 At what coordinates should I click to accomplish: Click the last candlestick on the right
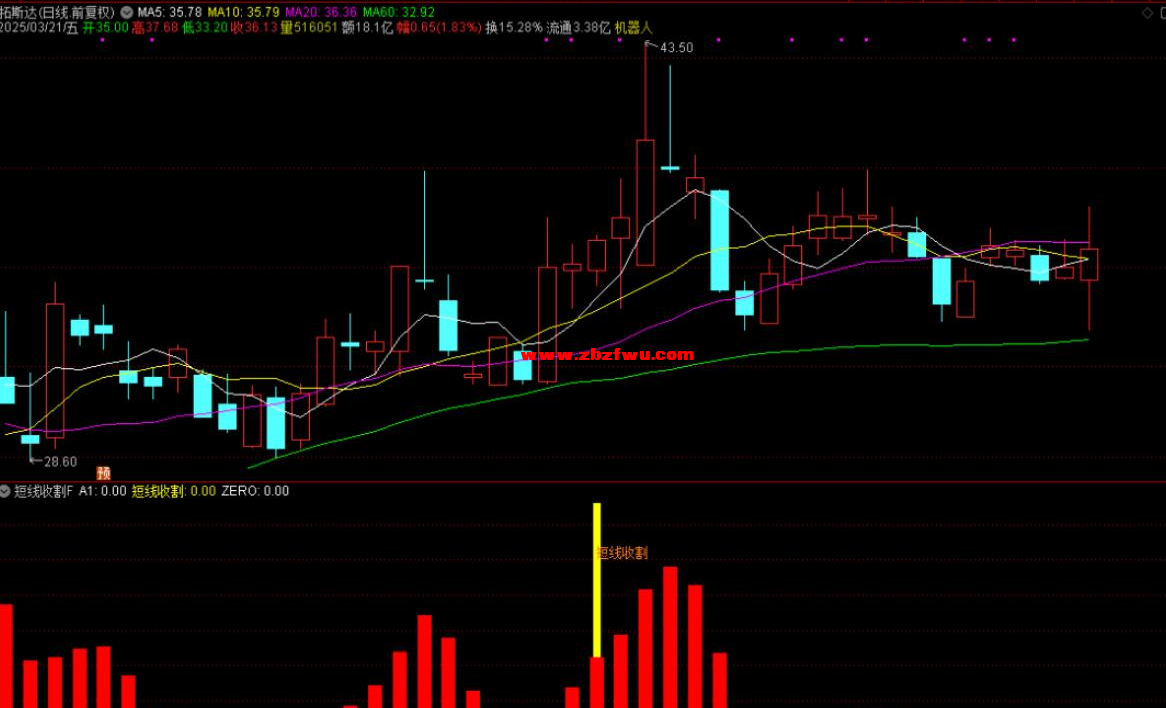1089,265
